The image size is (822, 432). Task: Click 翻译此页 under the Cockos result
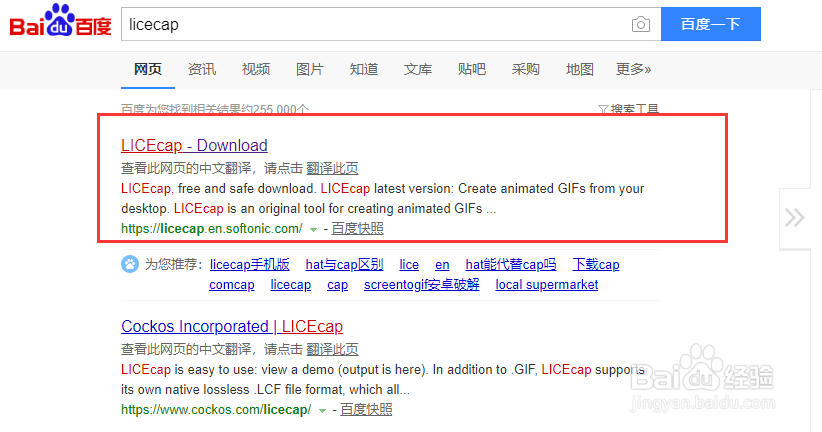(x=332, y=349)
